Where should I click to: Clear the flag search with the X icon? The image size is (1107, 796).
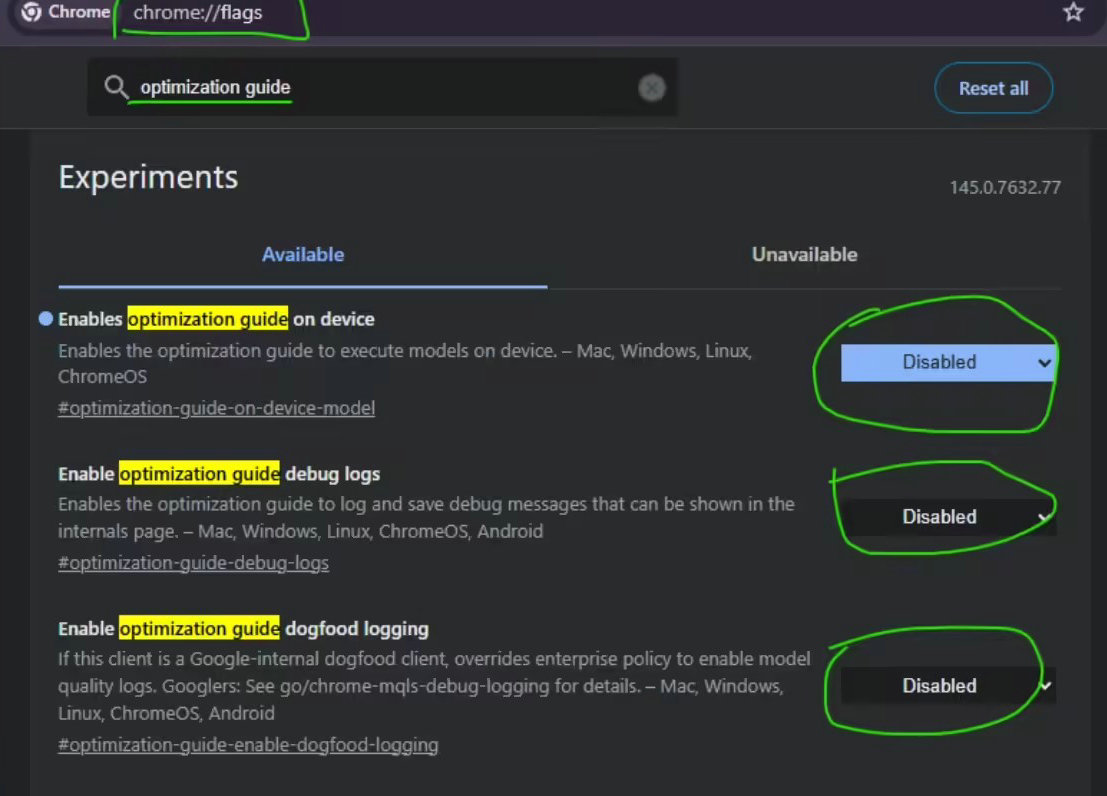pyautogui.click(x=652, y=88)
